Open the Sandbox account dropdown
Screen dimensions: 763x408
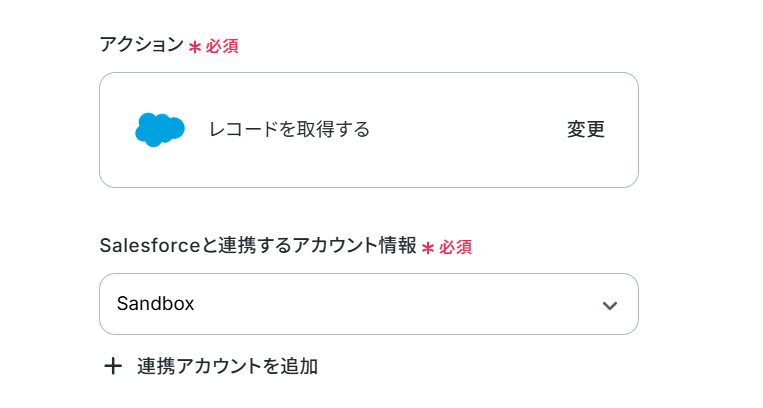368,304
